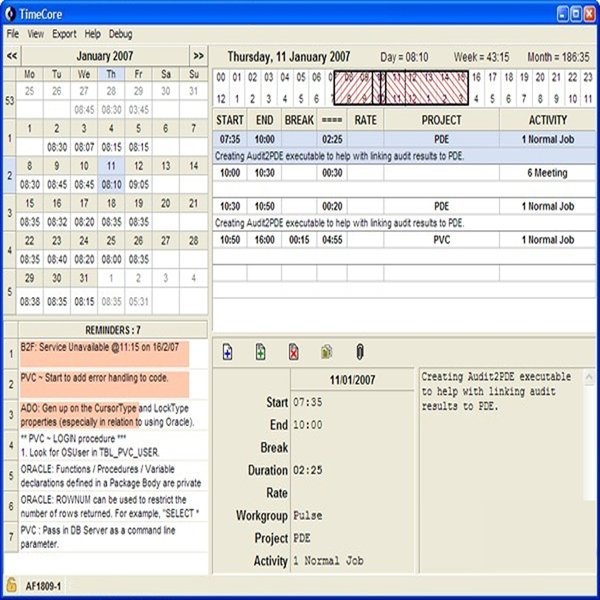Viewport: 600px width, 600px height.
Task: Click the empty Break field
Action: 352,447
